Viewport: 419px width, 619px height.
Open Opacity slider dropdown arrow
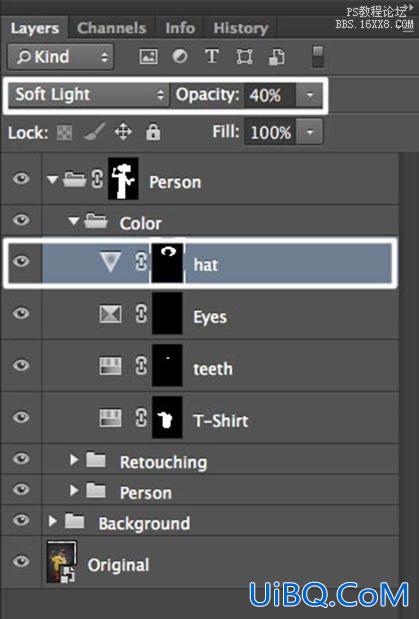click(x=310, y=95)
